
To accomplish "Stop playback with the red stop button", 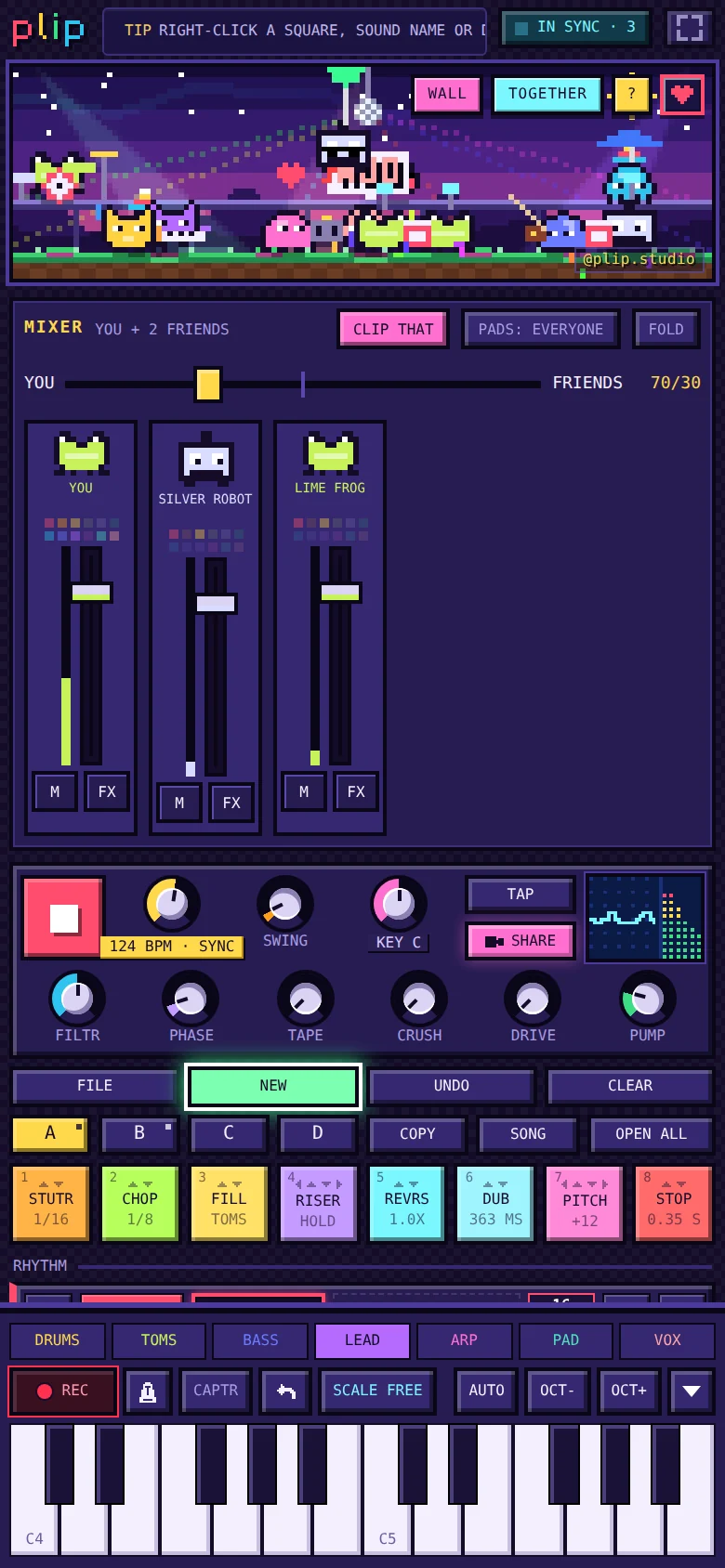I will [63, 917].
